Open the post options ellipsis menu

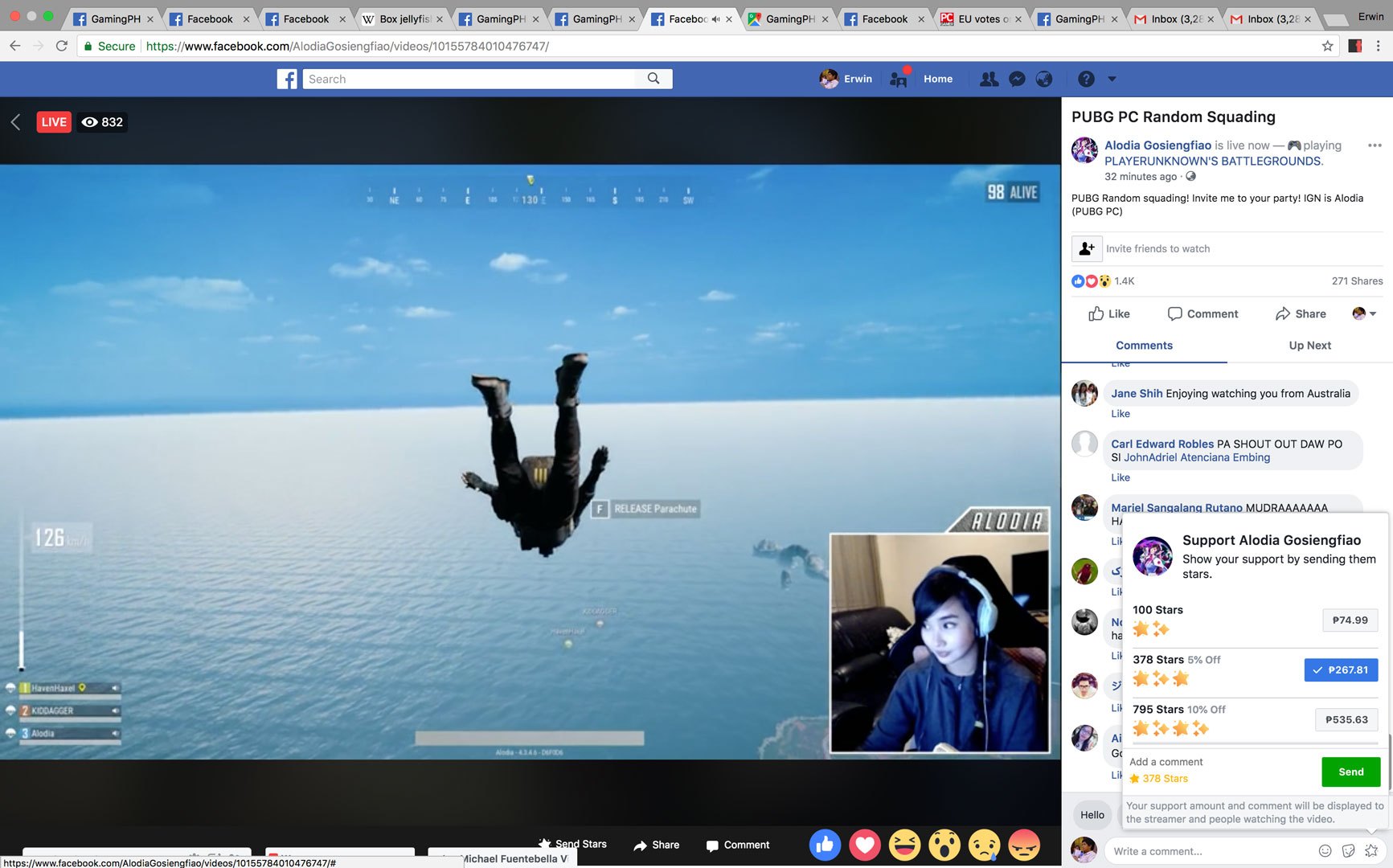(x=1375, y=145)
